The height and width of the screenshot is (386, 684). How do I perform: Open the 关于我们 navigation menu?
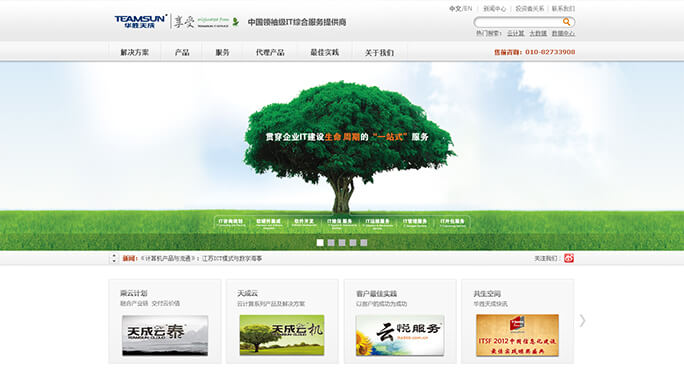tap(379, 53)
